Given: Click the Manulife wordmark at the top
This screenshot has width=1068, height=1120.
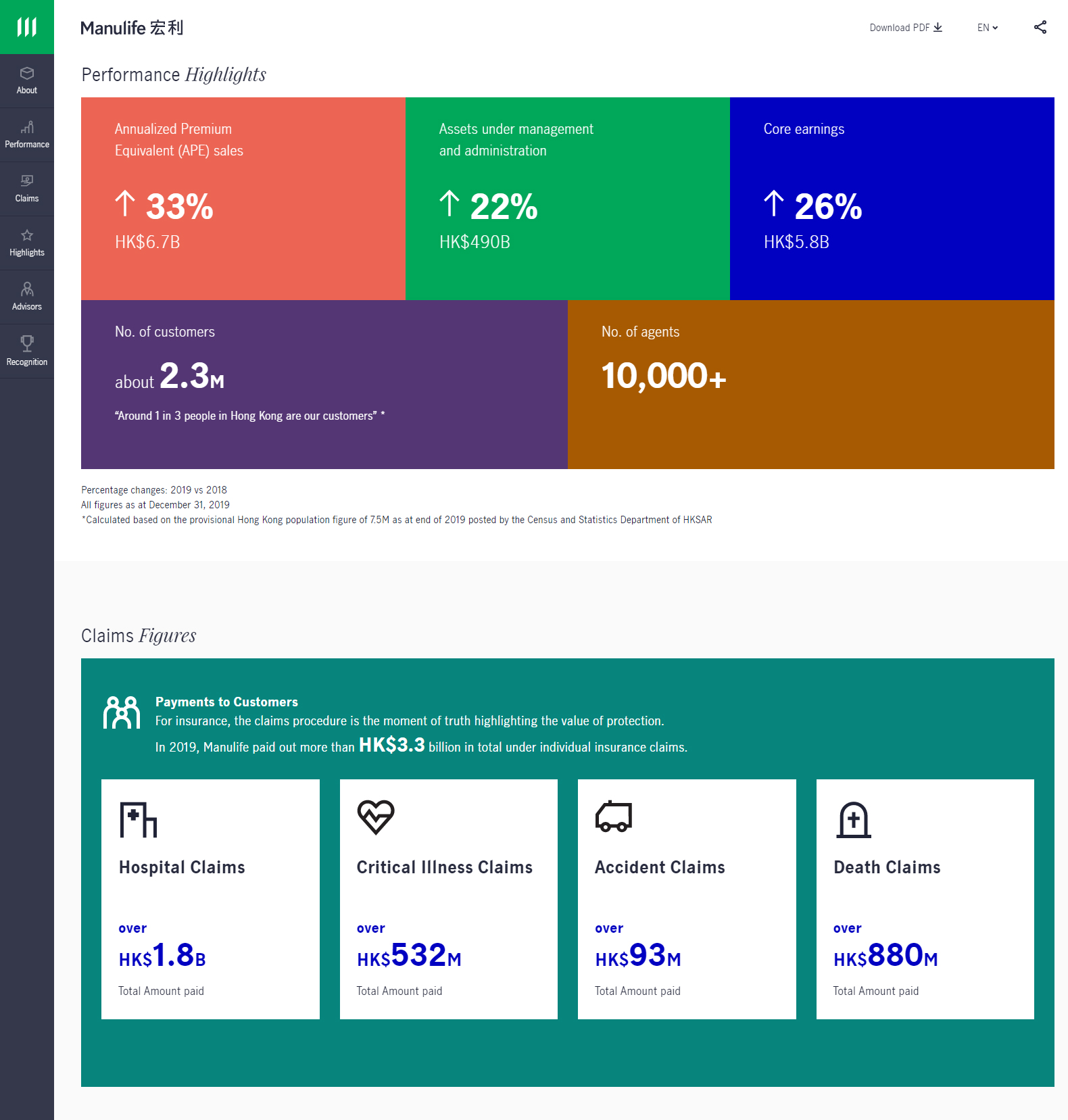Looking at the screenshot, I should point(132,28).
